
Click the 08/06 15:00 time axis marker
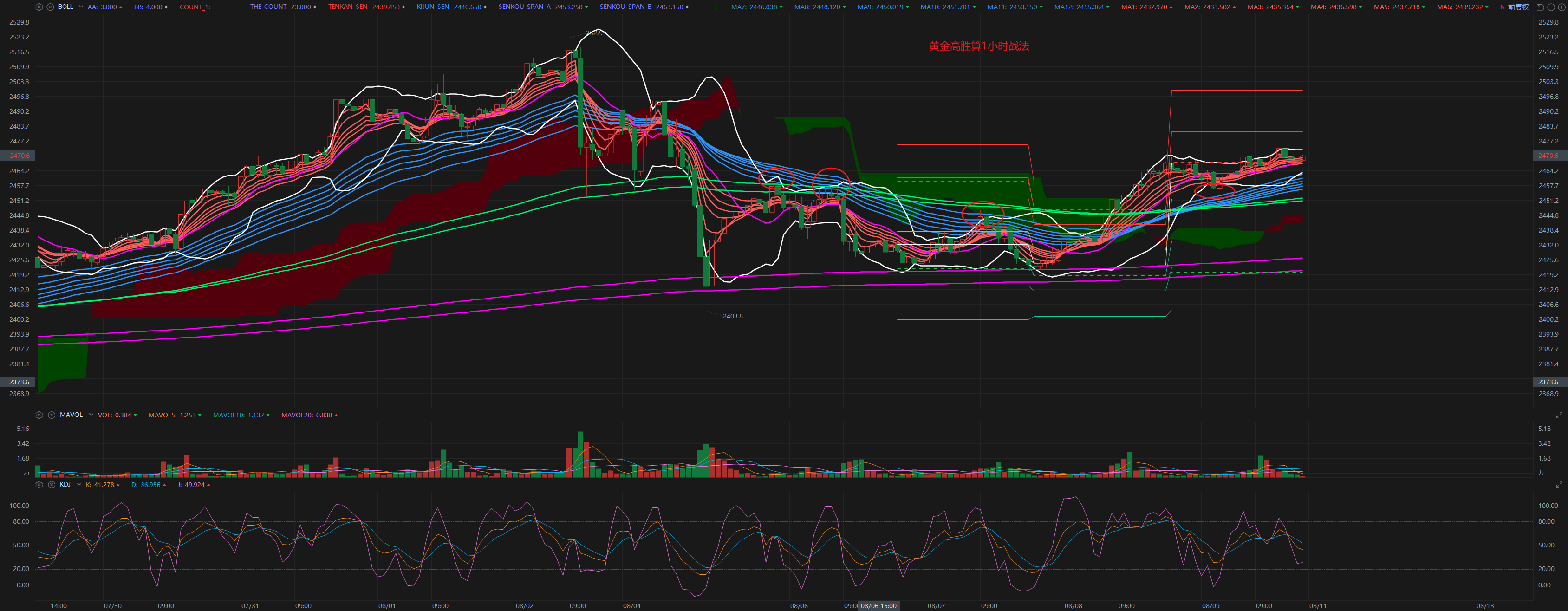coord(878,606)
